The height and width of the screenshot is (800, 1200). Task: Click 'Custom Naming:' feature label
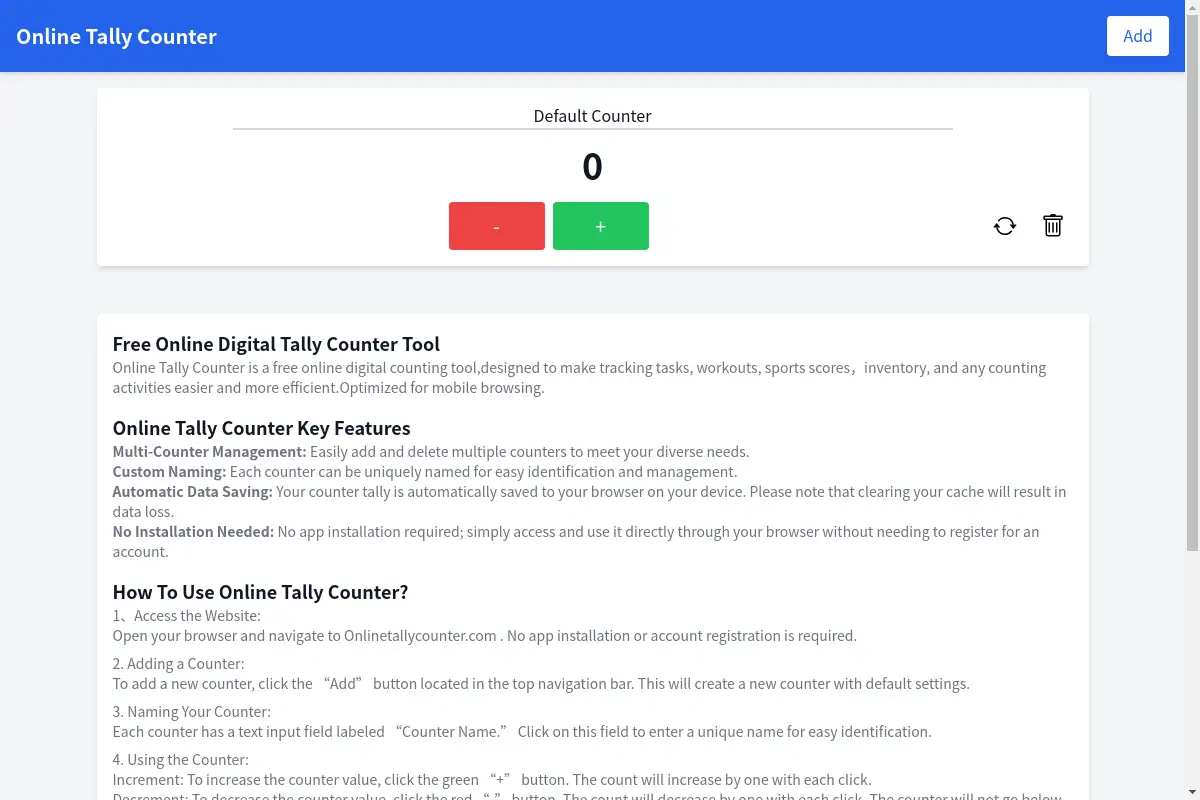pos(169,471)
